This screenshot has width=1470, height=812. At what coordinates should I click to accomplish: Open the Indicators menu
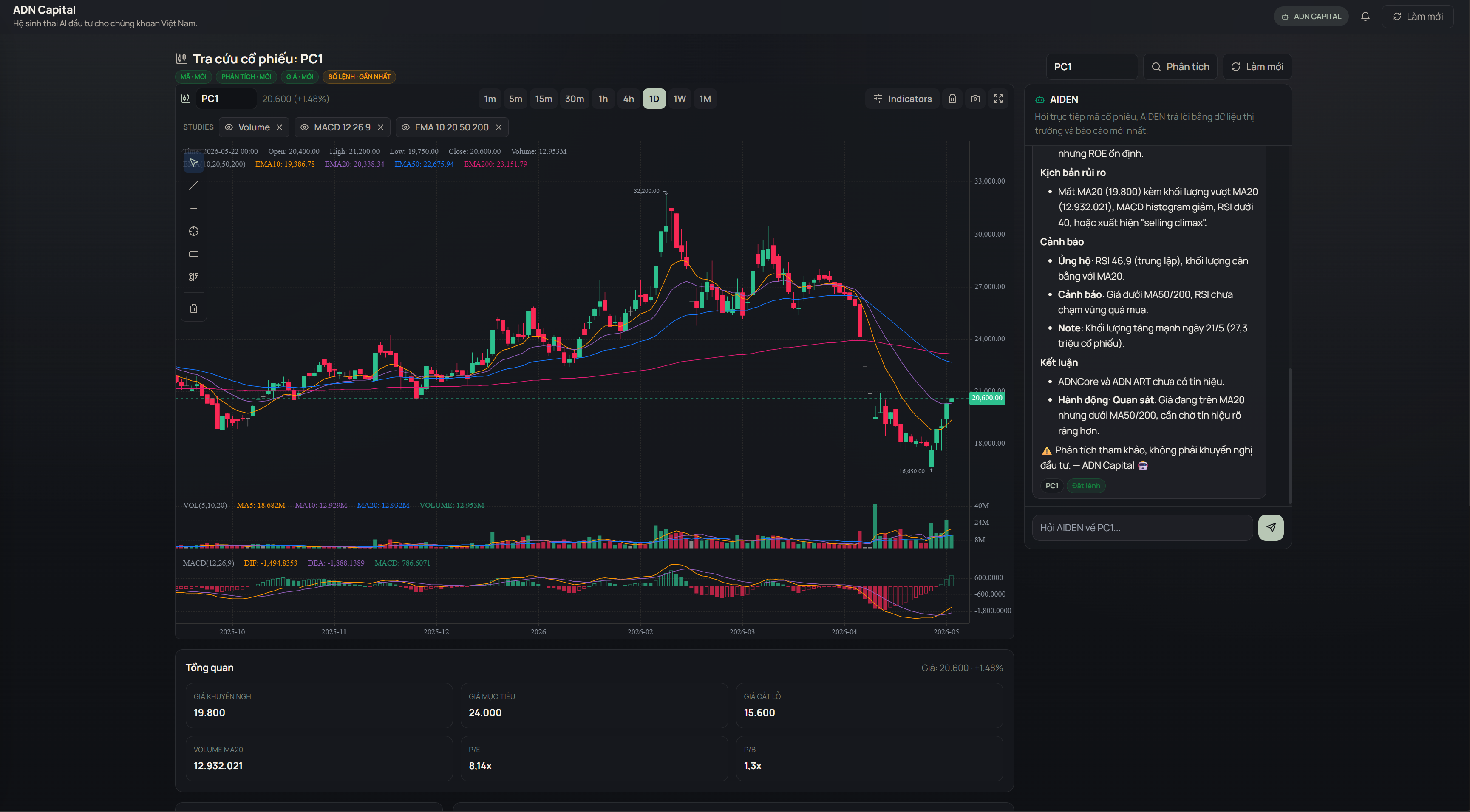[x=902, y=99]
